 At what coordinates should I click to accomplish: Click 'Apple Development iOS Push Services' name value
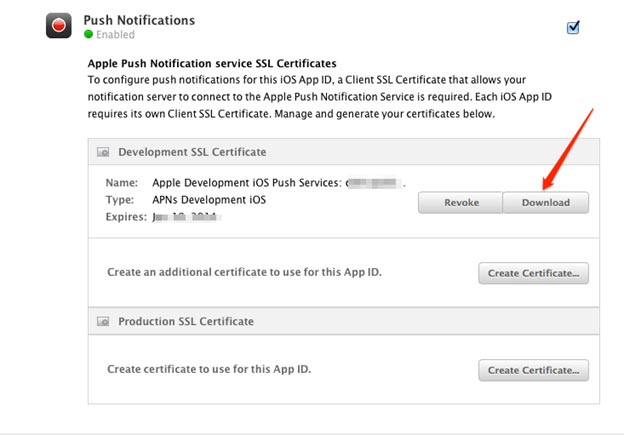click(247, 183)
